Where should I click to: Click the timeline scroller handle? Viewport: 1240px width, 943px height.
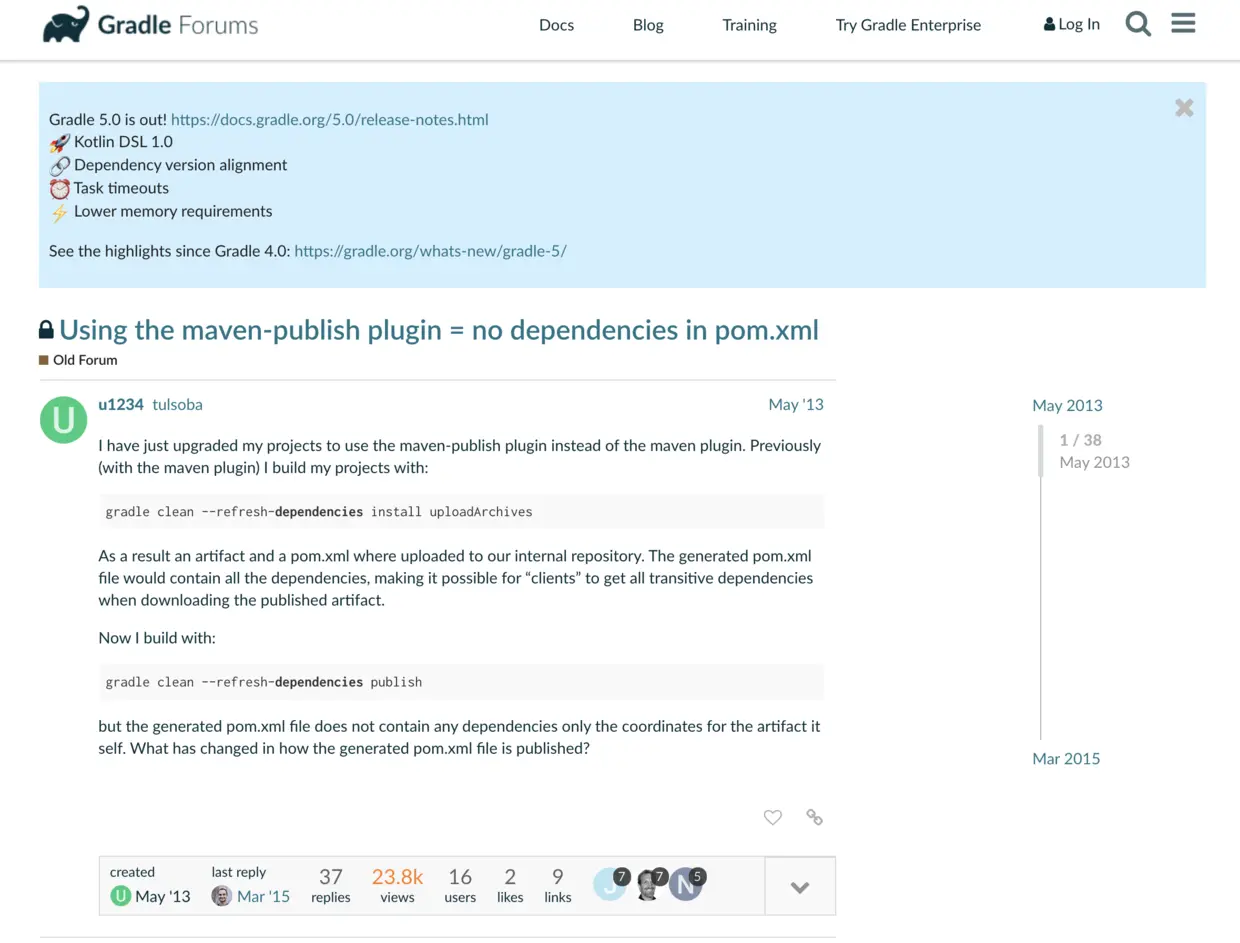click(1040, 450)
